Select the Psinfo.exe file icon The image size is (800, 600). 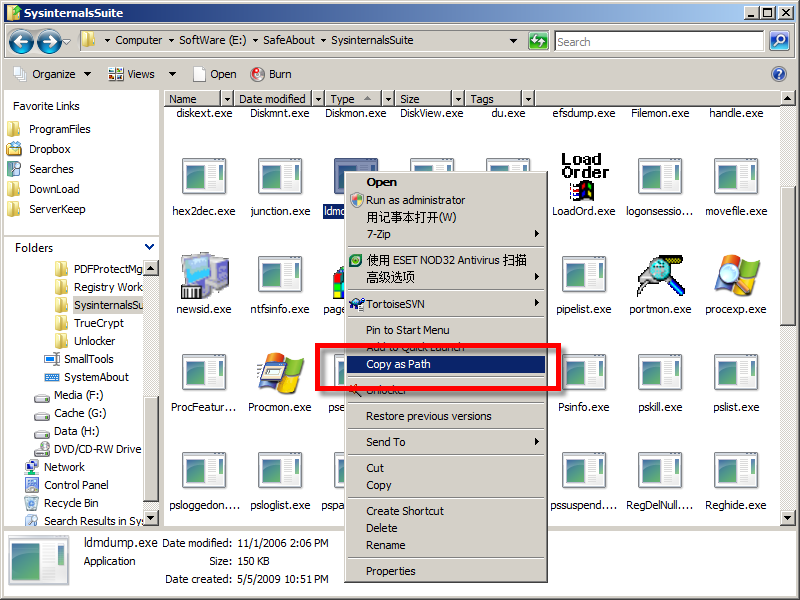coord(584,372)
